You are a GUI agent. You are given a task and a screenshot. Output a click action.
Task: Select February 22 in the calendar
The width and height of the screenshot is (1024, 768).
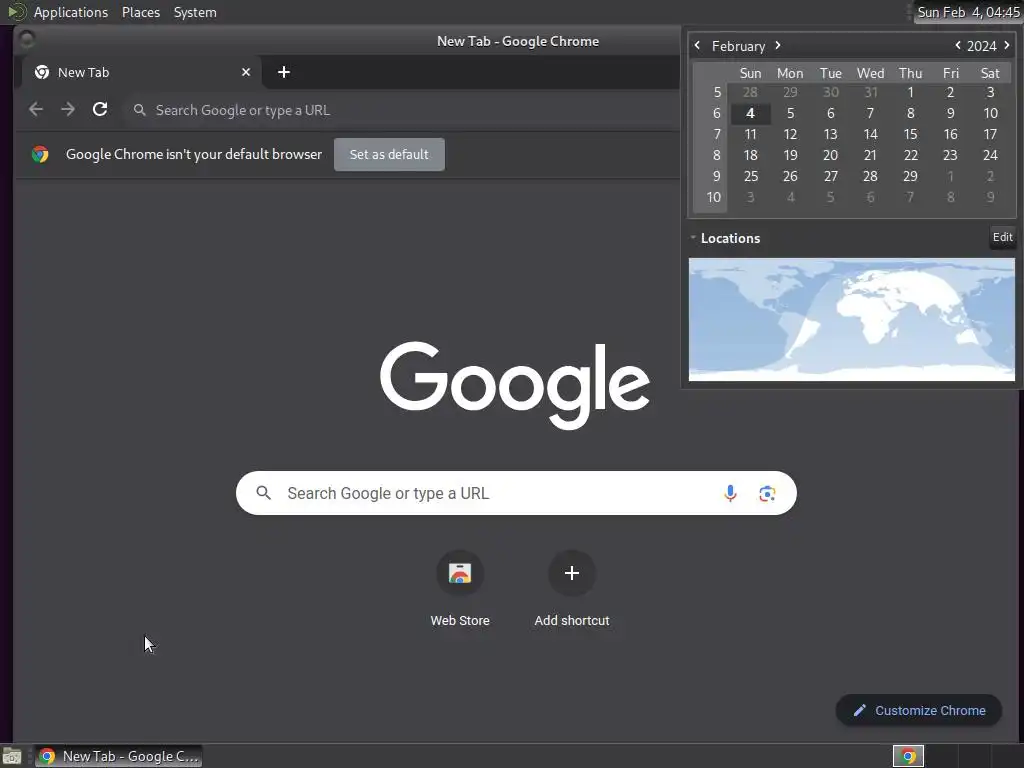pos(910,155)
